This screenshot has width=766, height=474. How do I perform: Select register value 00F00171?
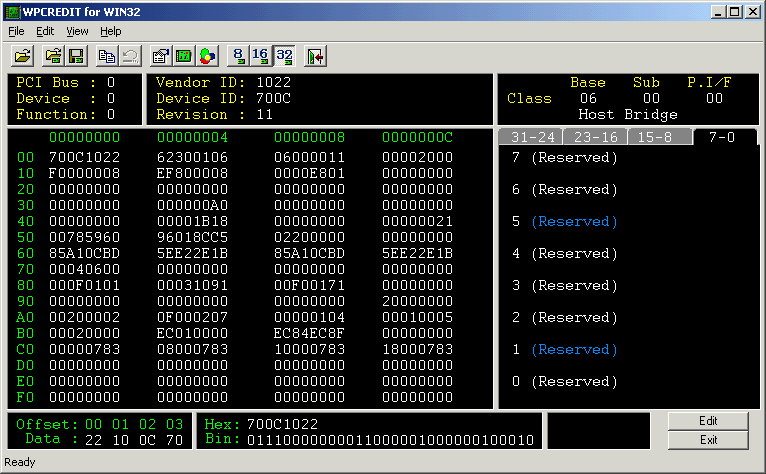pos(309,285)
